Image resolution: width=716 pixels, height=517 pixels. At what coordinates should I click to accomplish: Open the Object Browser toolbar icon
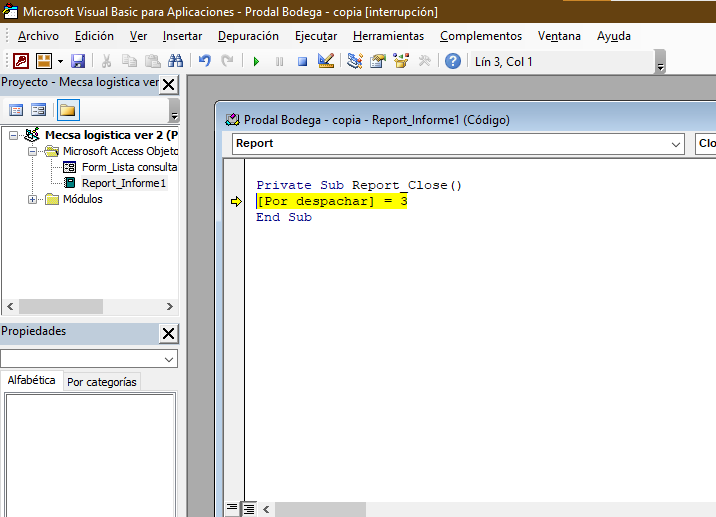(401, 61)
